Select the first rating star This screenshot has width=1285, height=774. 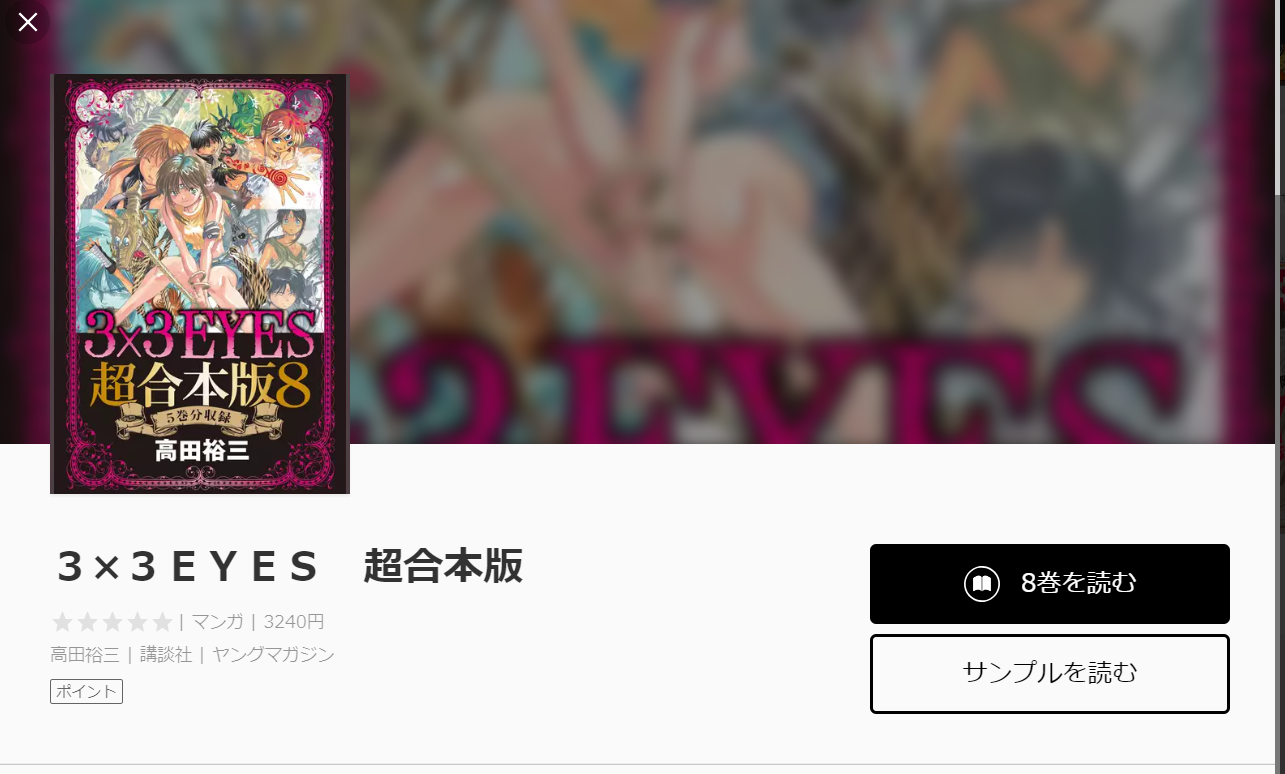[62, 622]
